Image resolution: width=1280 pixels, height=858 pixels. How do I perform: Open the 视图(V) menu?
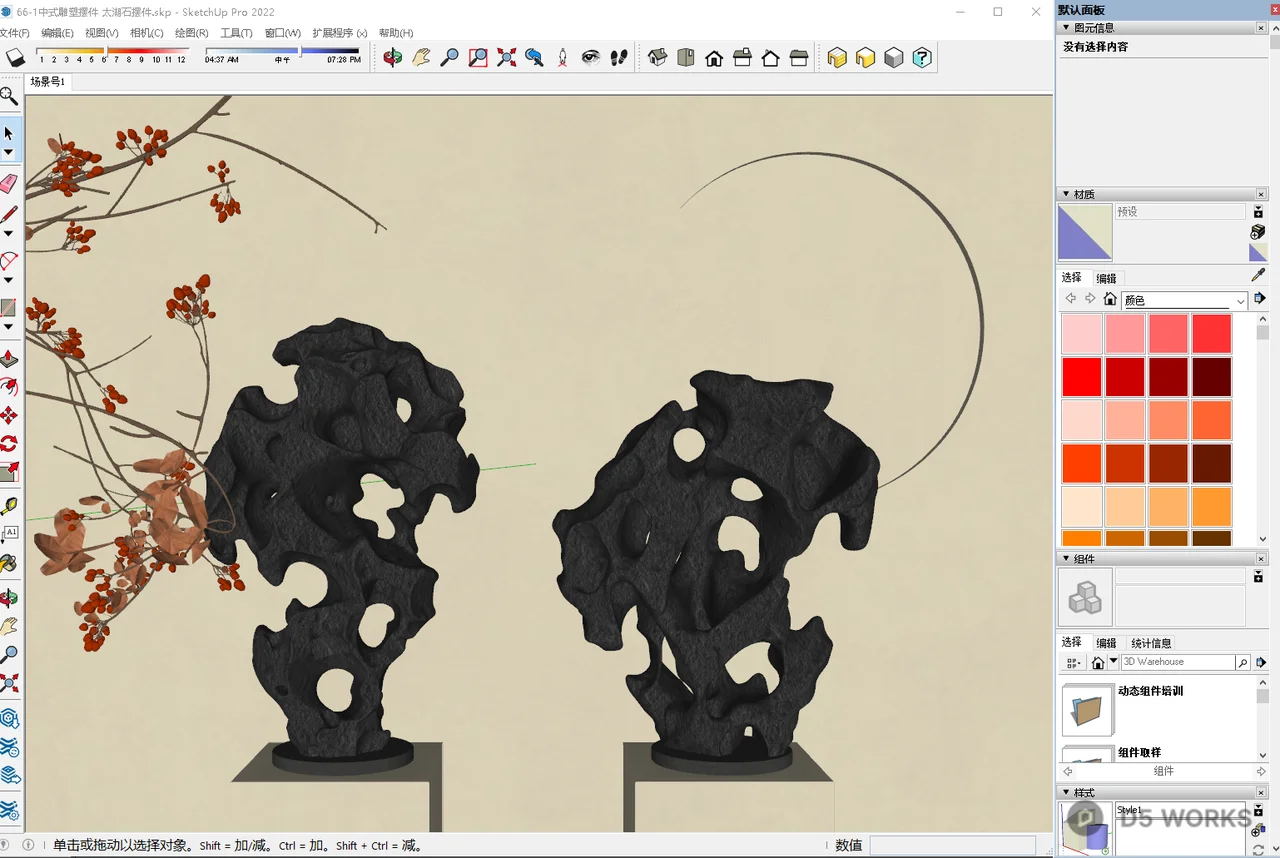click(101, 33)
